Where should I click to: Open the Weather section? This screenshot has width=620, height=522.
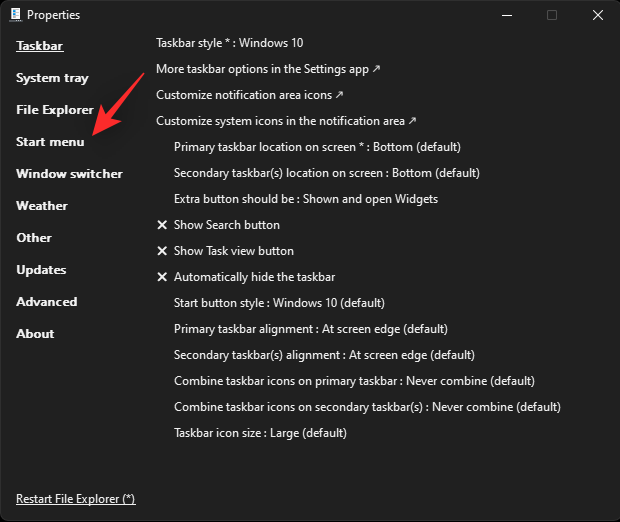coord(42,206)
